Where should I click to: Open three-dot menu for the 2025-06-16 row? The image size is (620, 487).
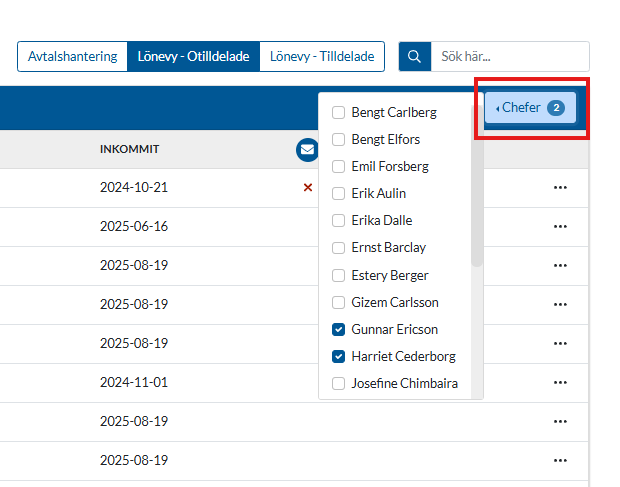pyautogui.click(x=560, y=226)
